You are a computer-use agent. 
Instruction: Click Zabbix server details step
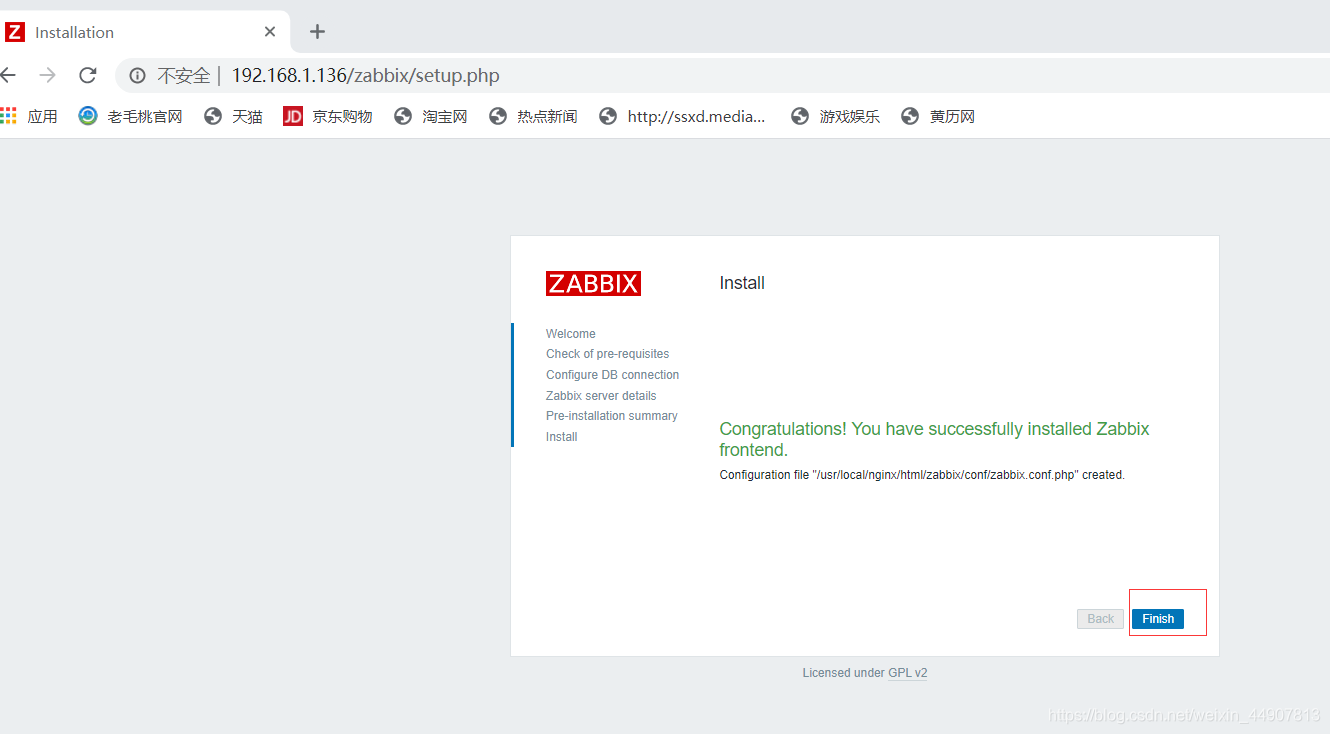(601, 396)
